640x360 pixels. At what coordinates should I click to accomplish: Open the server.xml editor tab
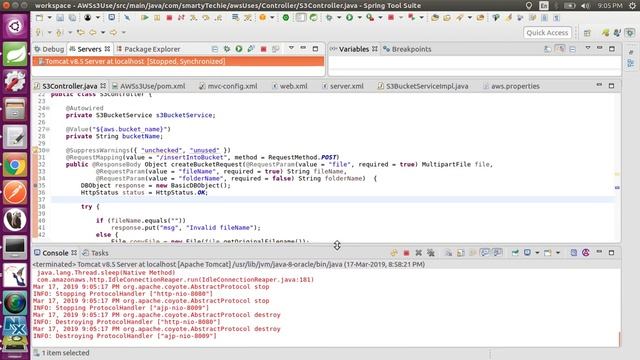(x=342, y=86)
